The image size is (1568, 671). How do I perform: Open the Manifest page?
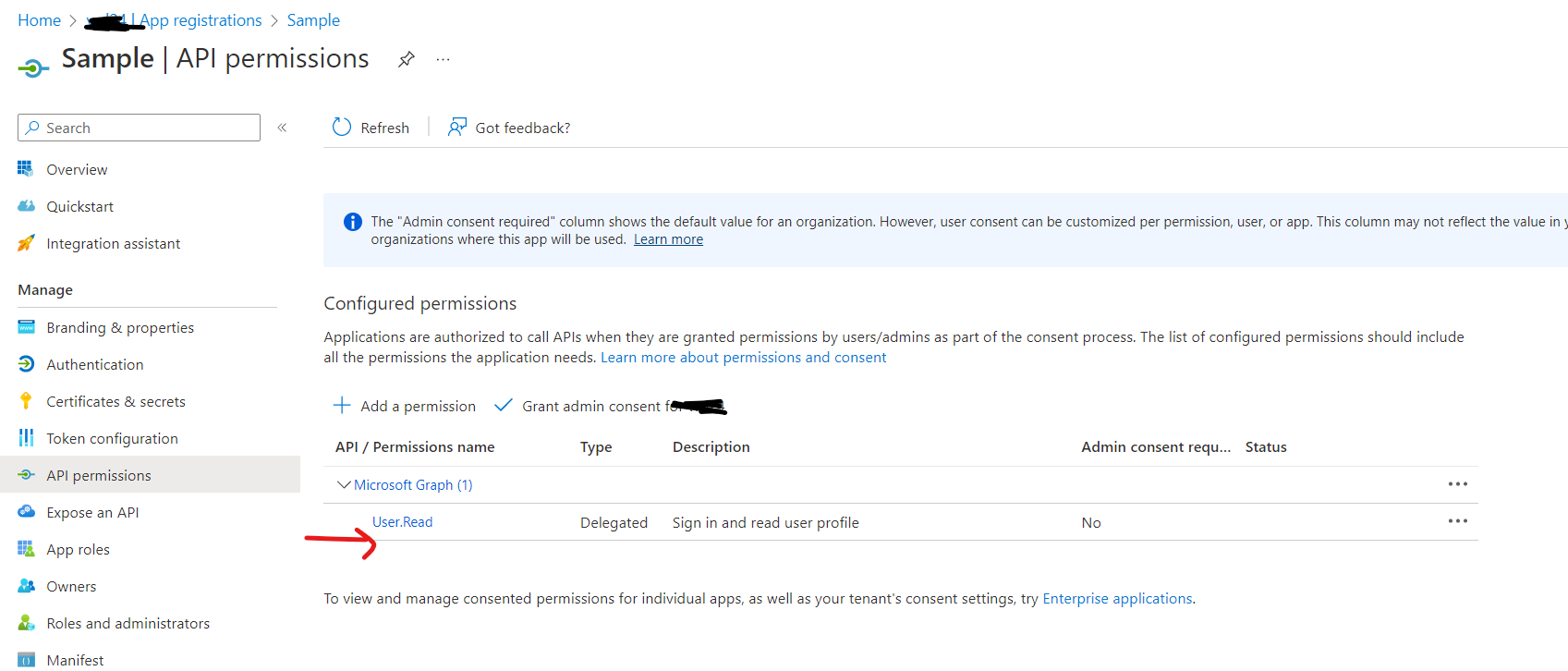[x=76, y=660]
